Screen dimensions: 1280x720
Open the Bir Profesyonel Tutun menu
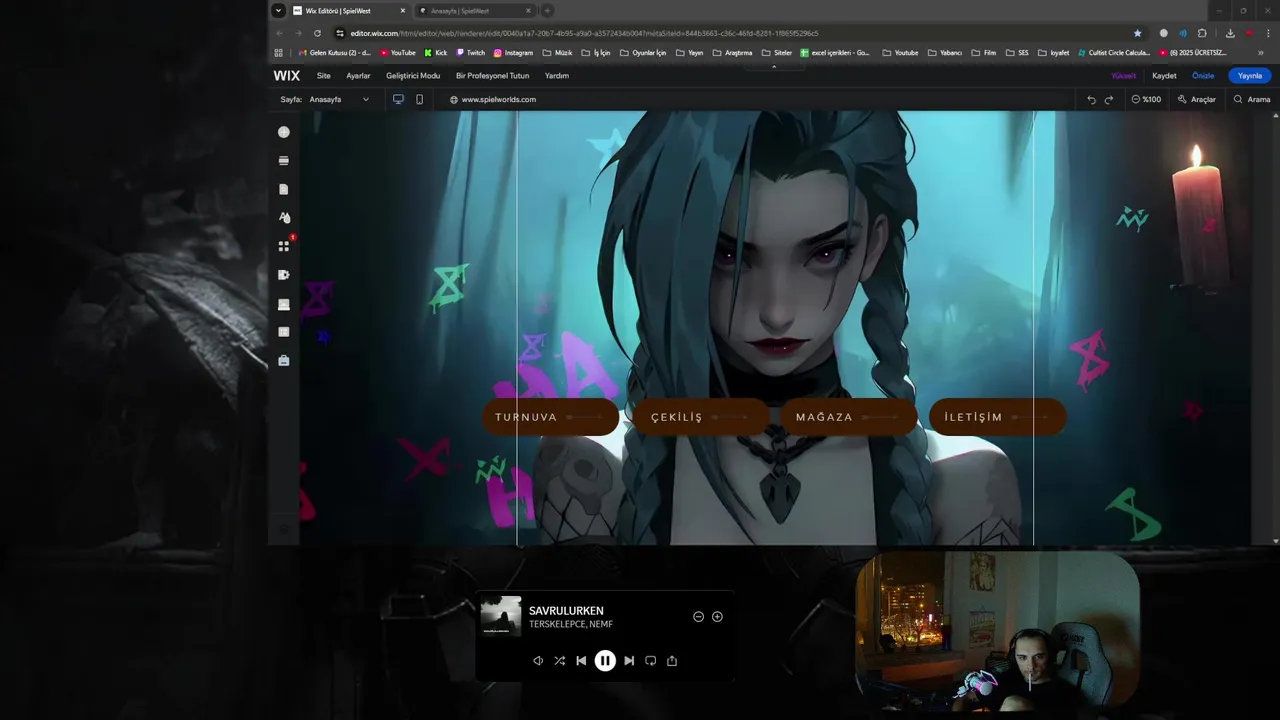492,76
